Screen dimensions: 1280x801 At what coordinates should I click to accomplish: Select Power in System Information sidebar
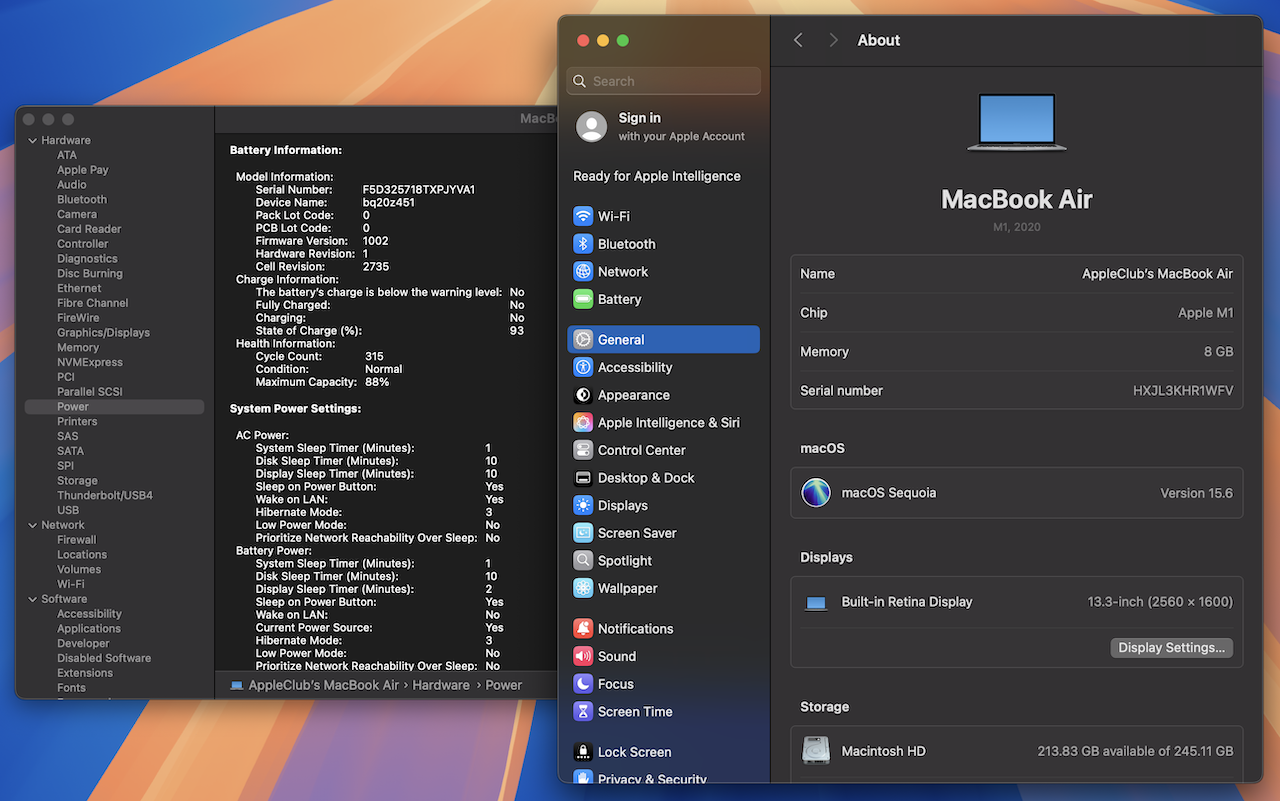pos(114,407)
